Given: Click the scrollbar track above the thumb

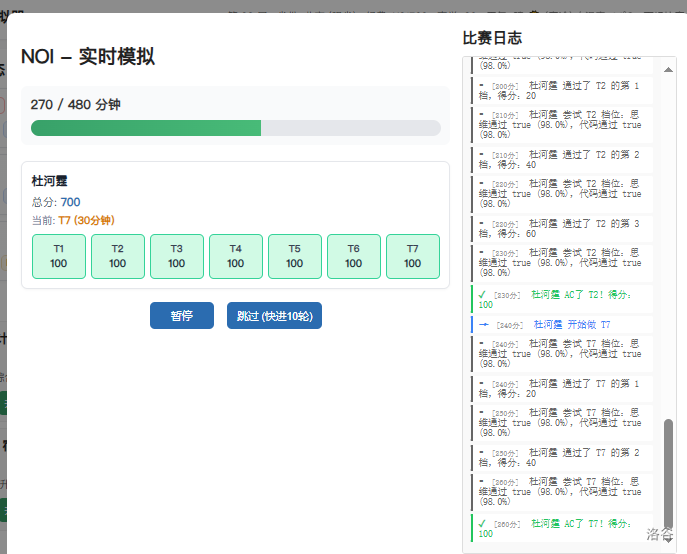Looking at the screenshot, I should pos(668,250).
